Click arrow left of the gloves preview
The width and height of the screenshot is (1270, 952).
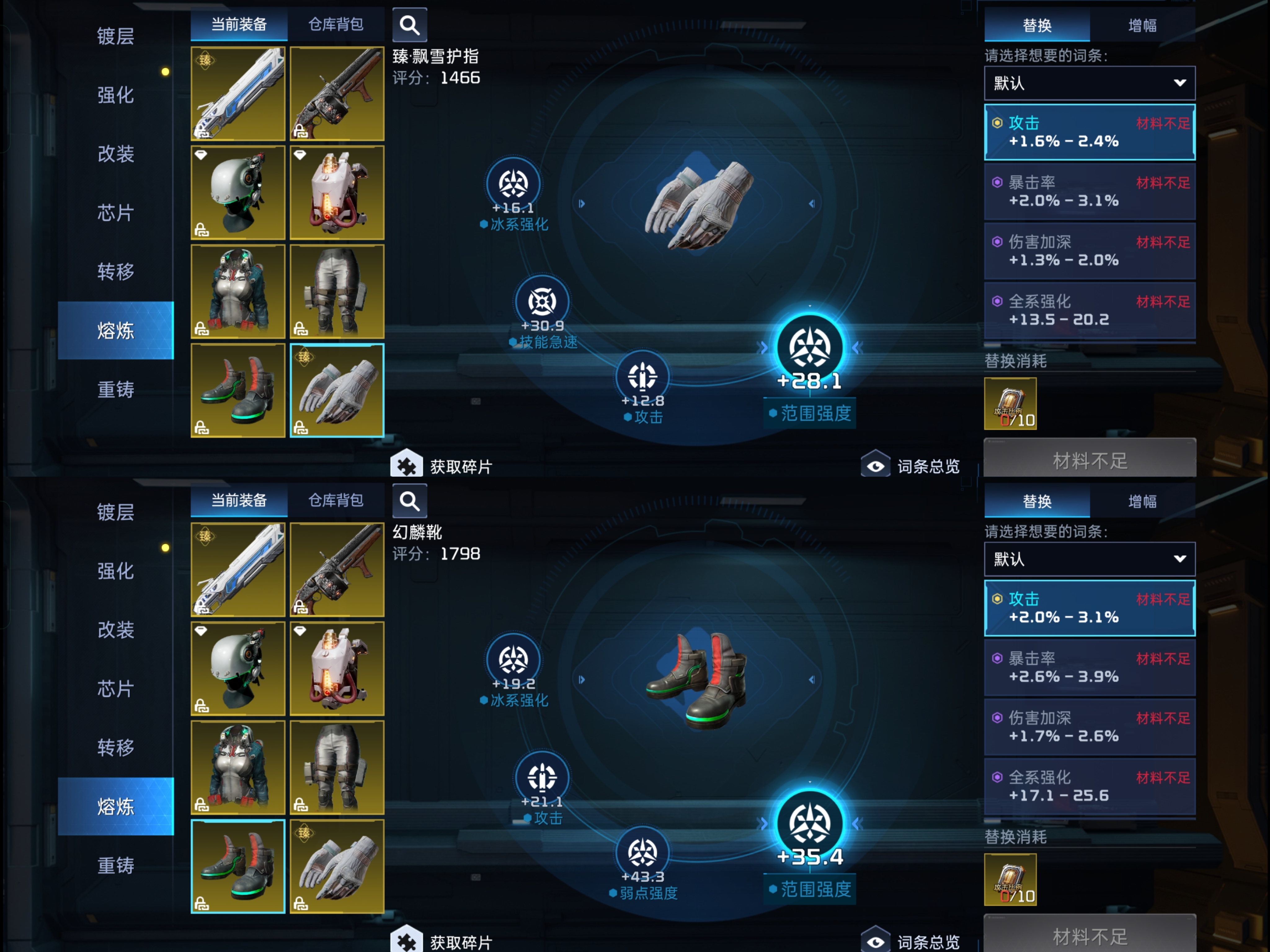[x=582, y=204]
